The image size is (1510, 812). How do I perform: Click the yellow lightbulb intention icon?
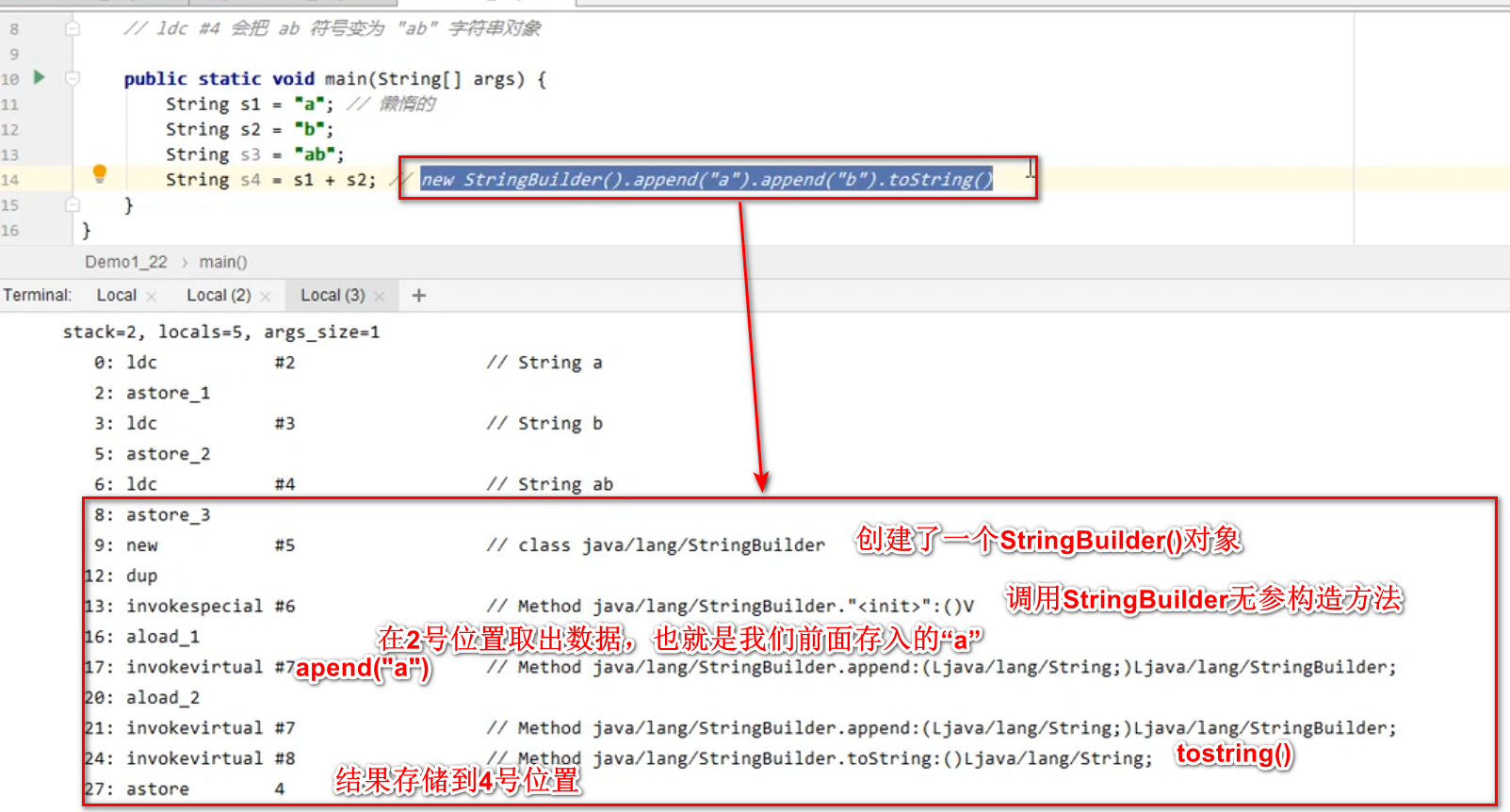pyautogui.click(x=100, y=173)
